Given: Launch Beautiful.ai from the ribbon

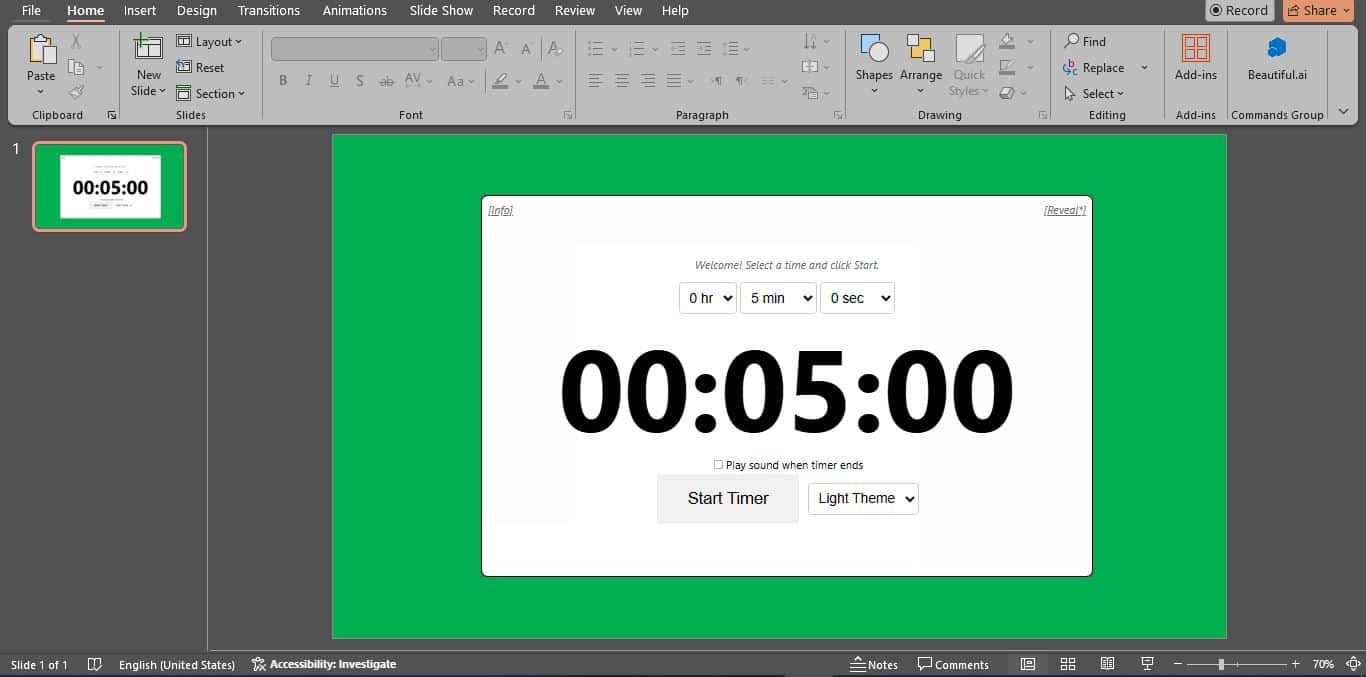Looking at the screenshot, I should [x=1277, y=50].
